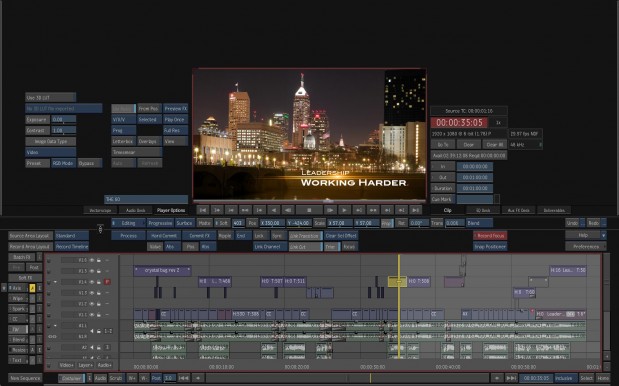
Task: Open the Blend mode dropdown
Action: click(x=480, y=223)
